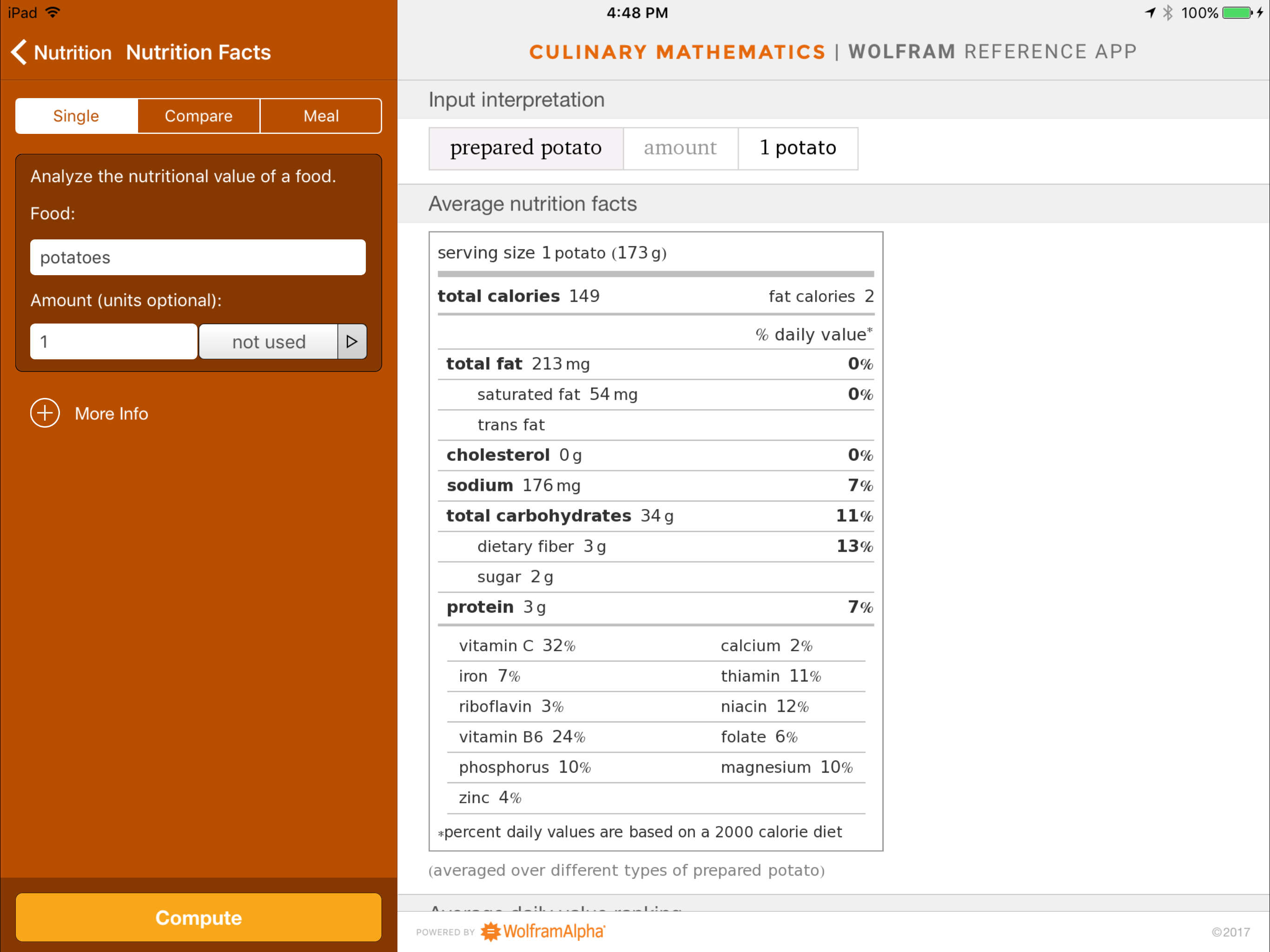Screen dimensions: 1270x952
Task: Expand More Info section
Action: (112, 413)
